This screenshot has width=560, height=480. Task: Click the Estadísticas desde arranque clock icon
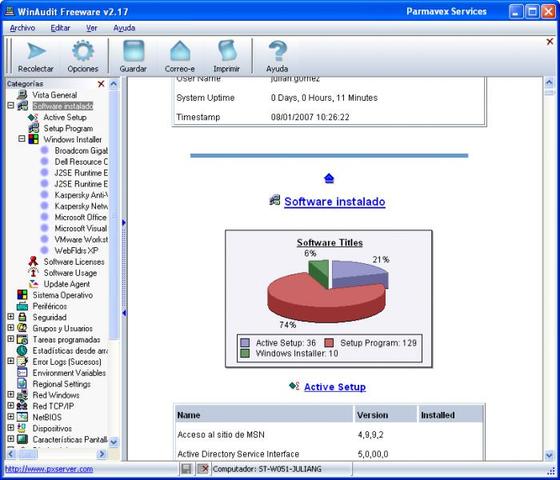coord(22,350)
